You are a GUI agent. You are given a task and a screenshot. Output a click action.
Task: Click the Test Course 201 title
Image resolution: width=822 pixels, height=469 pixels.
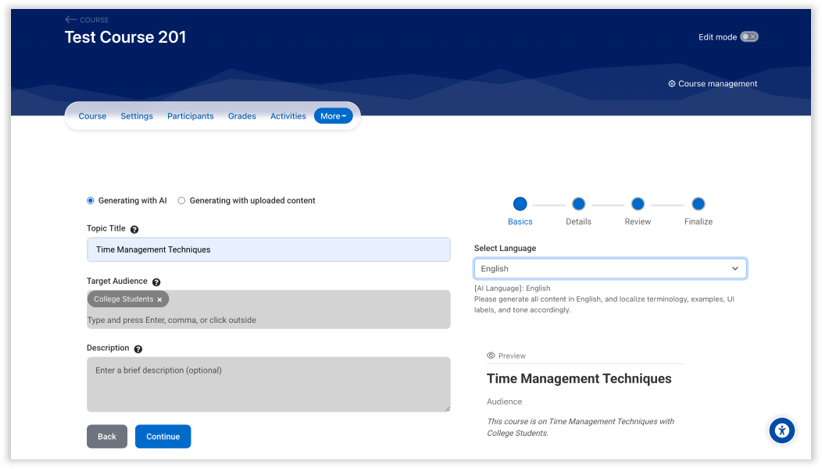(x=125, y=37)
